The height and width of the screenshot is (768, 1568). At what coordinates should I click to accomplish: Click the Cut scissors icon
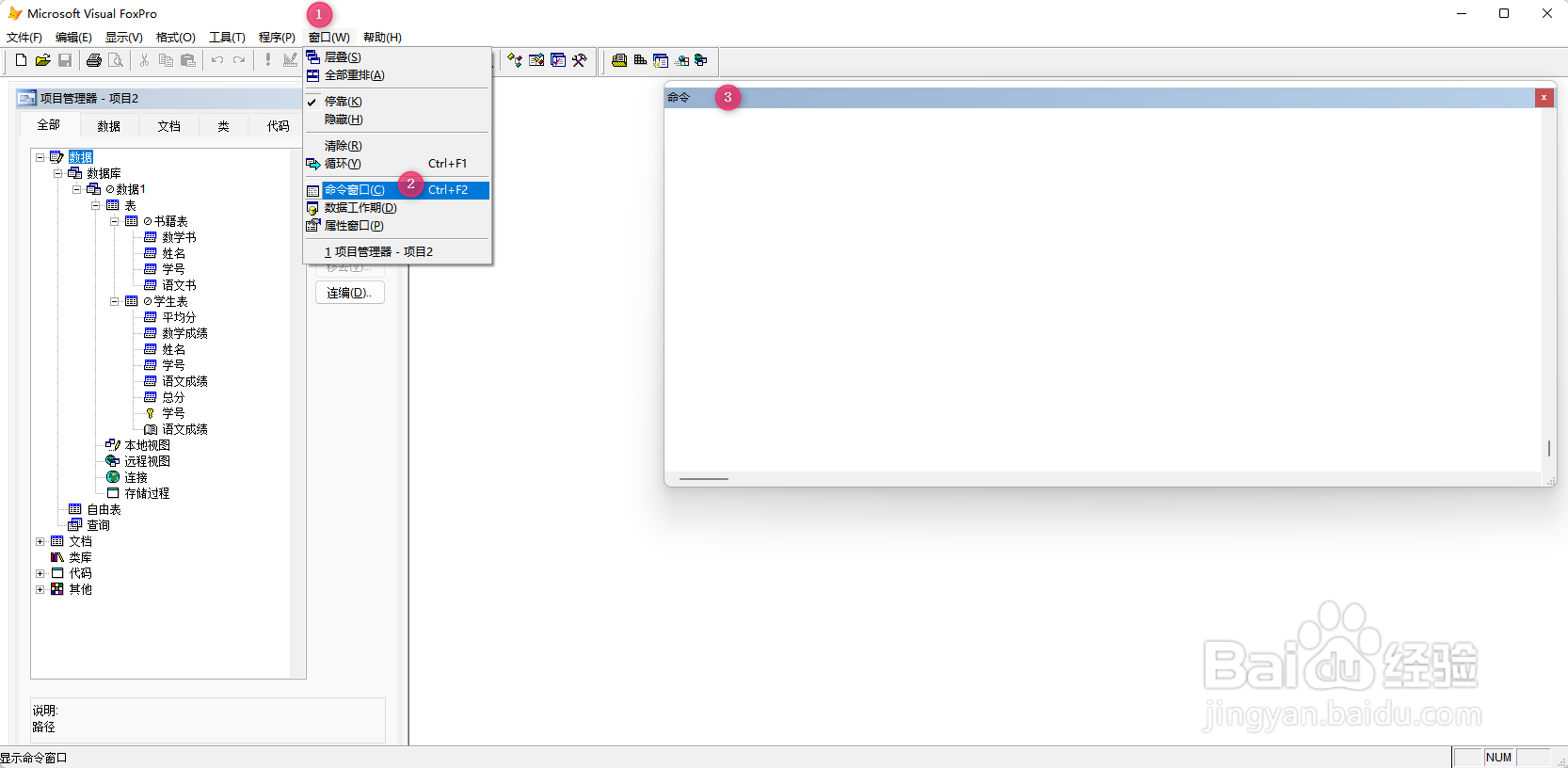[x=144, y=60]
